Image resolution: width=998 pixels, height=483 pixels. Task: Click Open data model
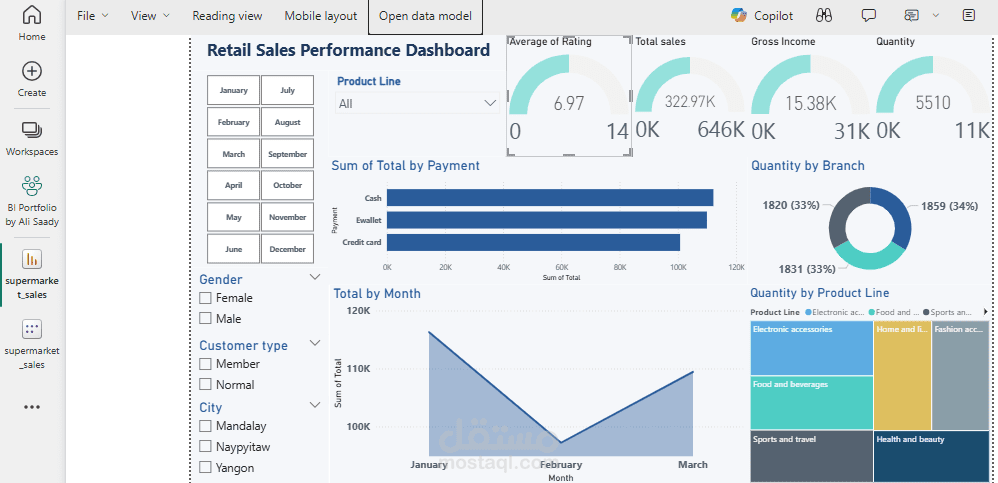(x=425, y=16)
